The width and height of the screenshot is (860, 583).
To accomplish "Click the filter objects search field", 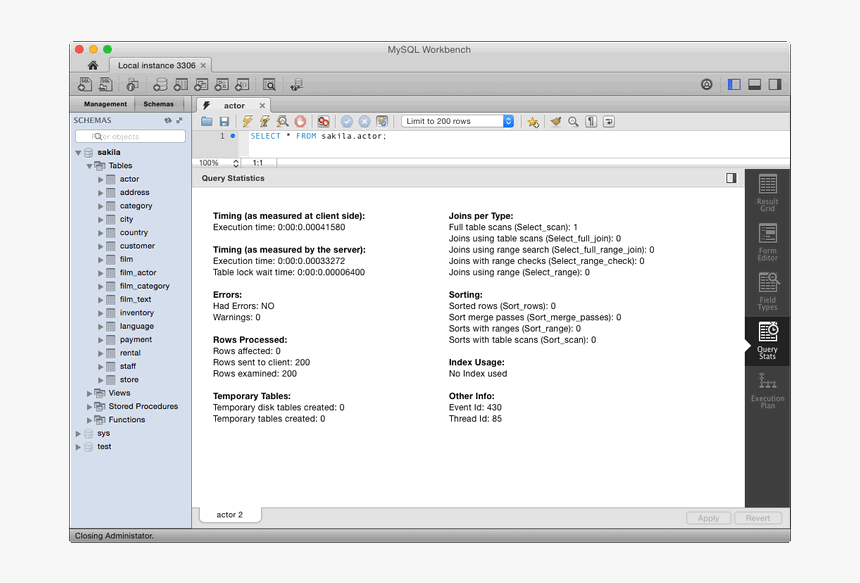I will point(131,136).
